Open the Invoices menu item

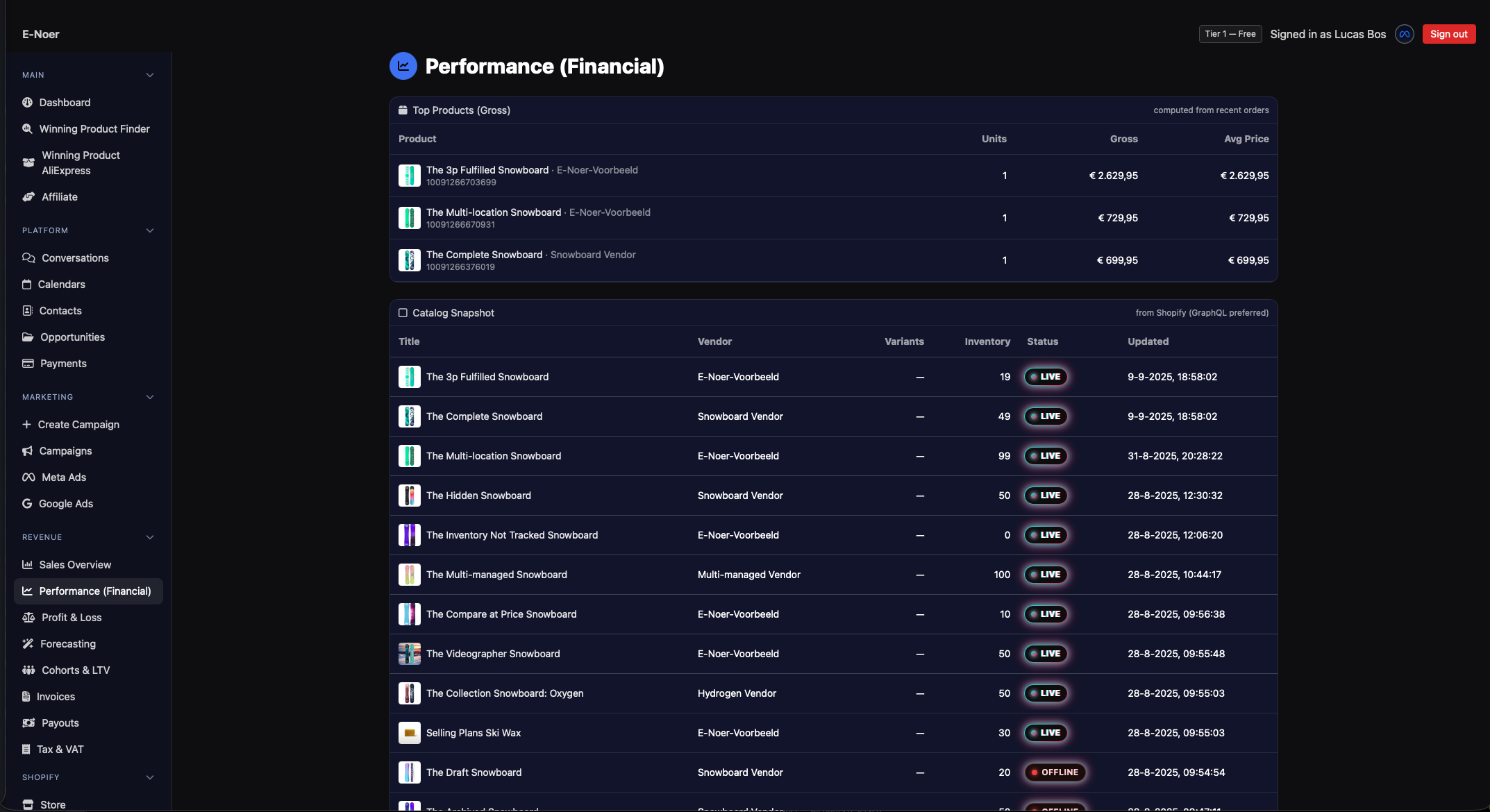tap(56, 697)
